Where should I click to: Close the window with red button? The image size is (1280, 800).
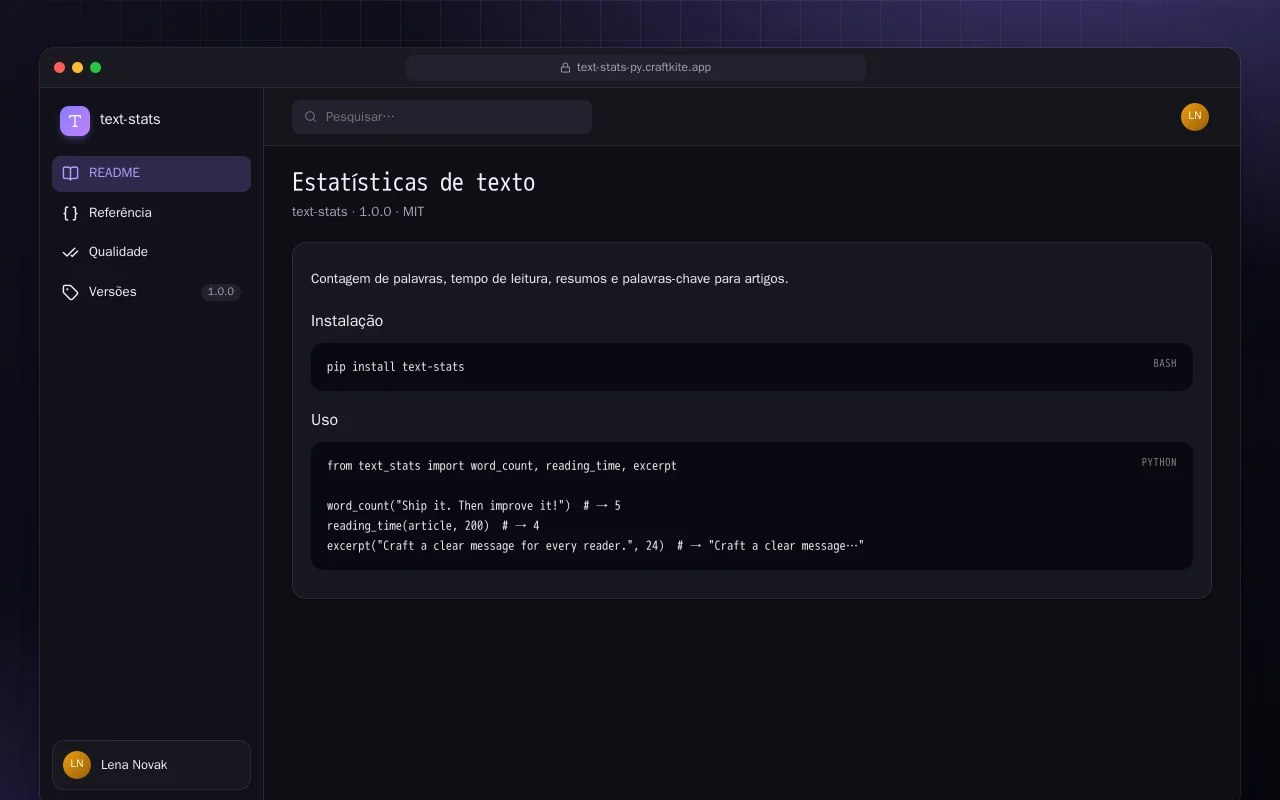pos(60,68)
